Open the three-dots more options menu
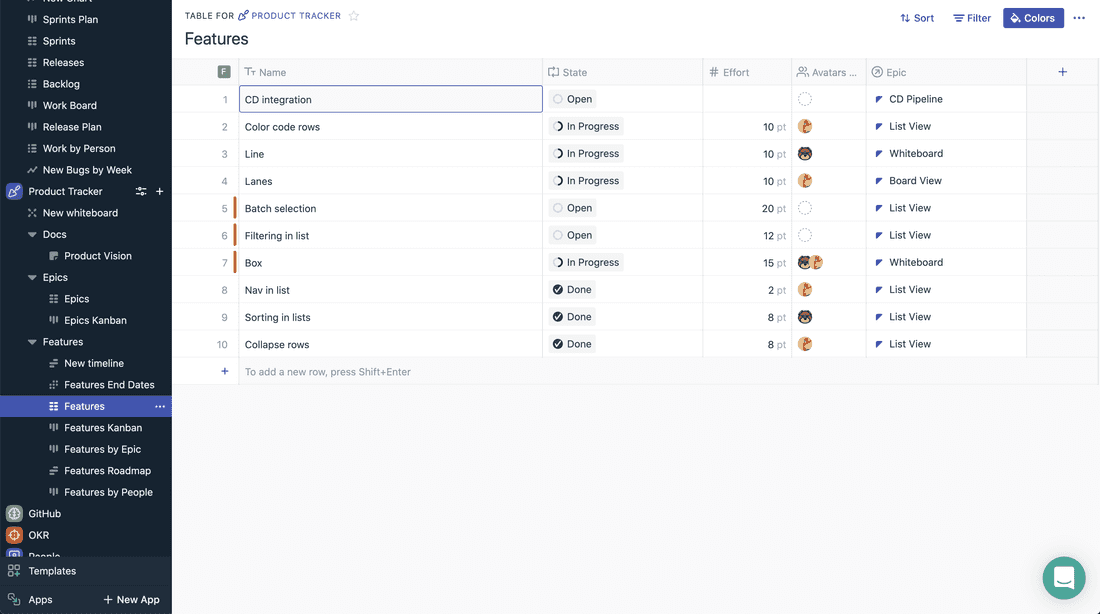Viewport: 1100px width, 614px height. tap(1079, 18)
